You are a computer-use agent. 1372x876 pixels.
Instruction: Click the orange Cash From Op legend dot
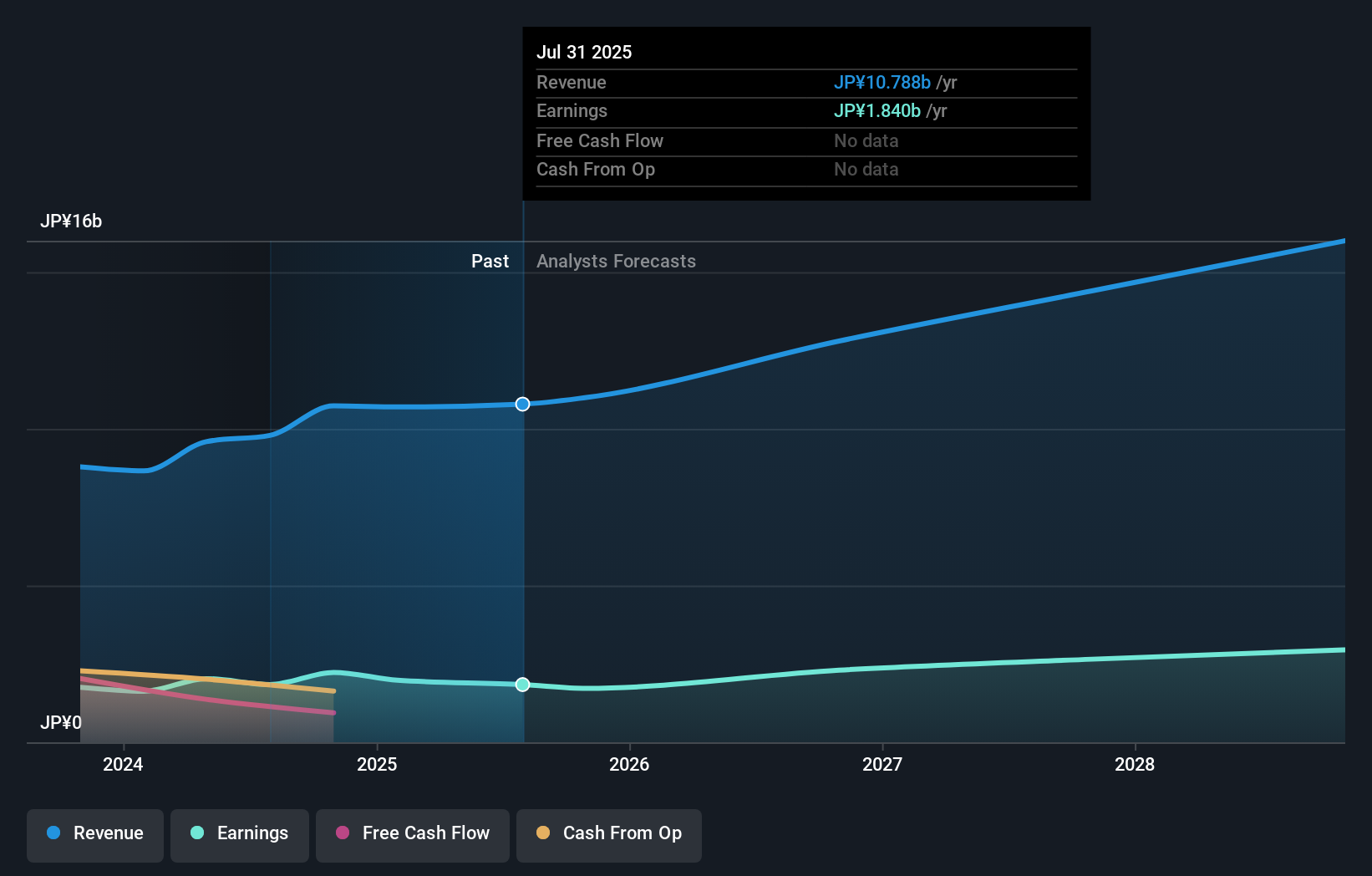[544, 833]
